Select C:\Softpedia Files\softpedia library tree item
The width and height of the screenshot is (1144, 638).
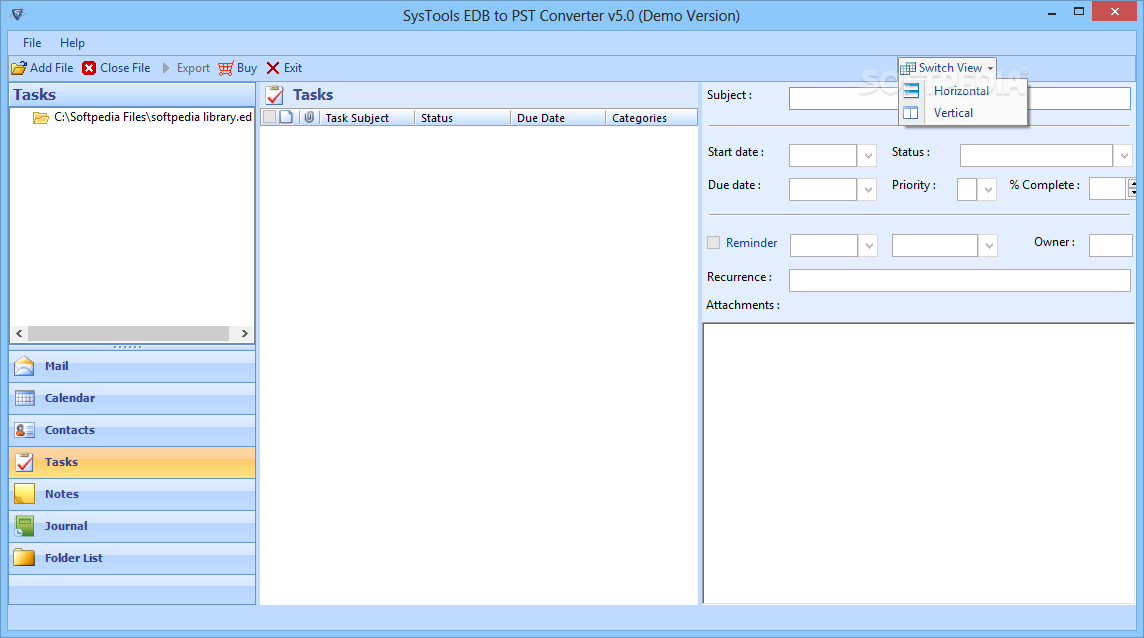coord(152,117)
